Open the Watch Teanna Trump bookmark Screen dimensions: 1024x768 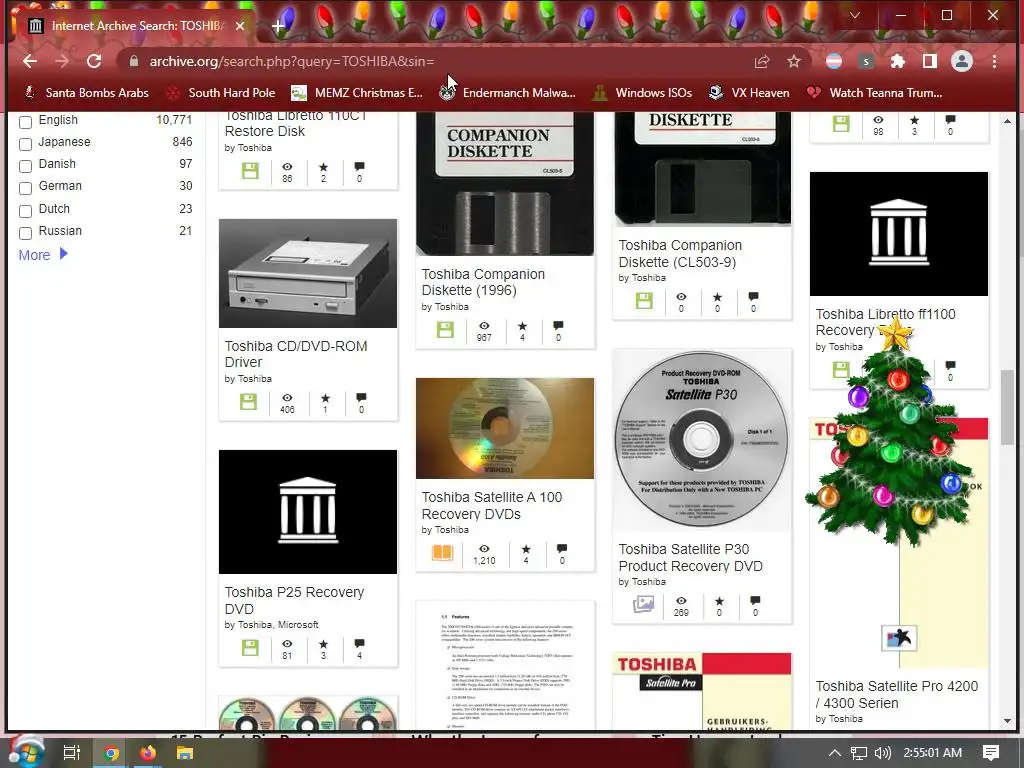tap(874, 93)
